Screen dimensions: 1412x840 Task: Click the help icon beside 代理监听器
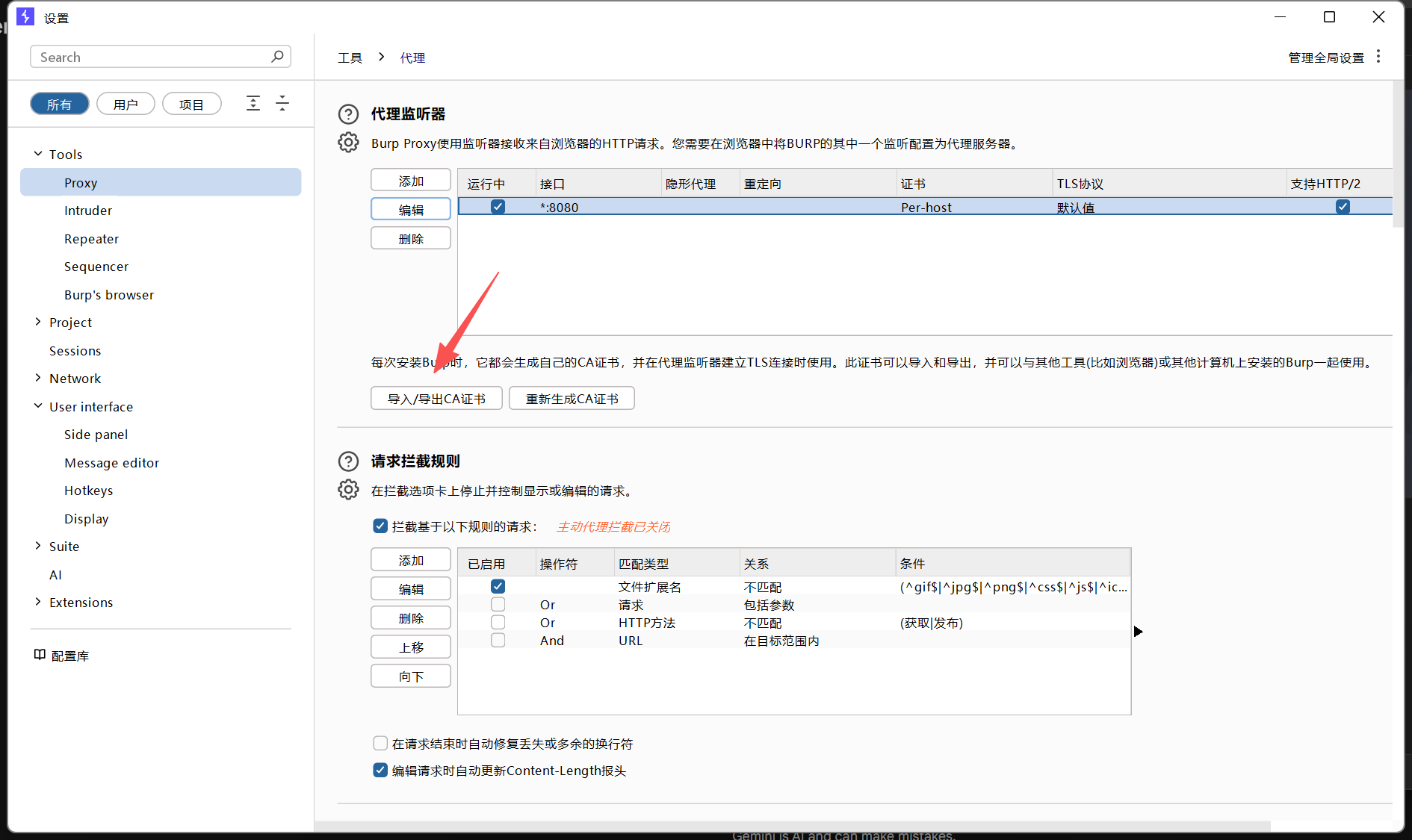coord(348,114)
